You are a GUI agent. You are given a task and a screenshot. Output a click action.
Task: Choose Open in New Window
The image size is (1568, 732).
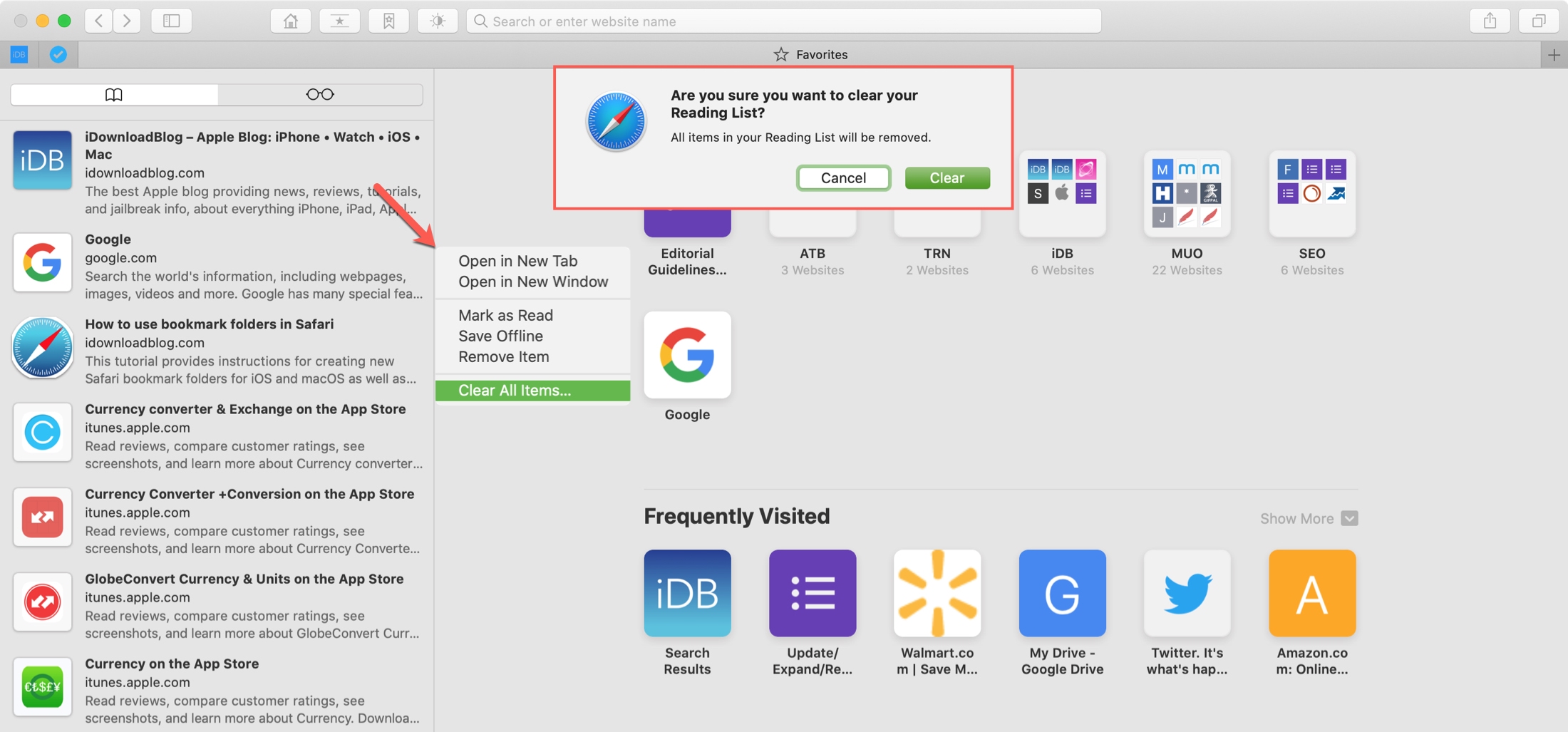pyautogui.click(x=533, y=282)
